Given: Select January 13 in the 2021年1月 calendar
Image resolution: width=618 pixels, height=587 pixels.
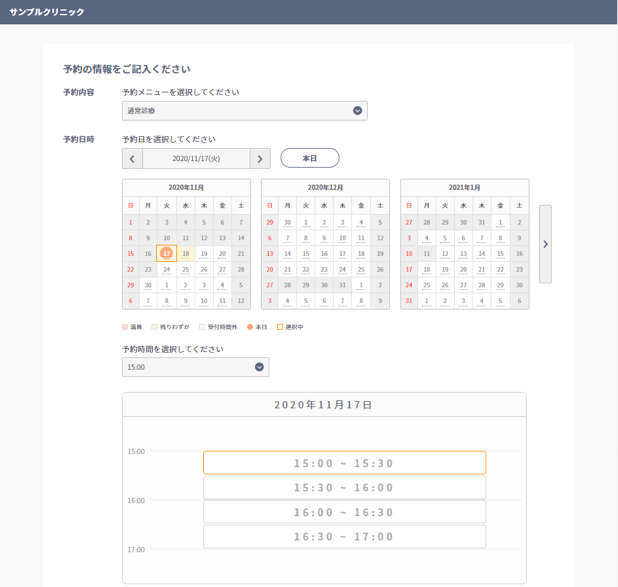Looking at the screenshot, I should coord(464,253).
